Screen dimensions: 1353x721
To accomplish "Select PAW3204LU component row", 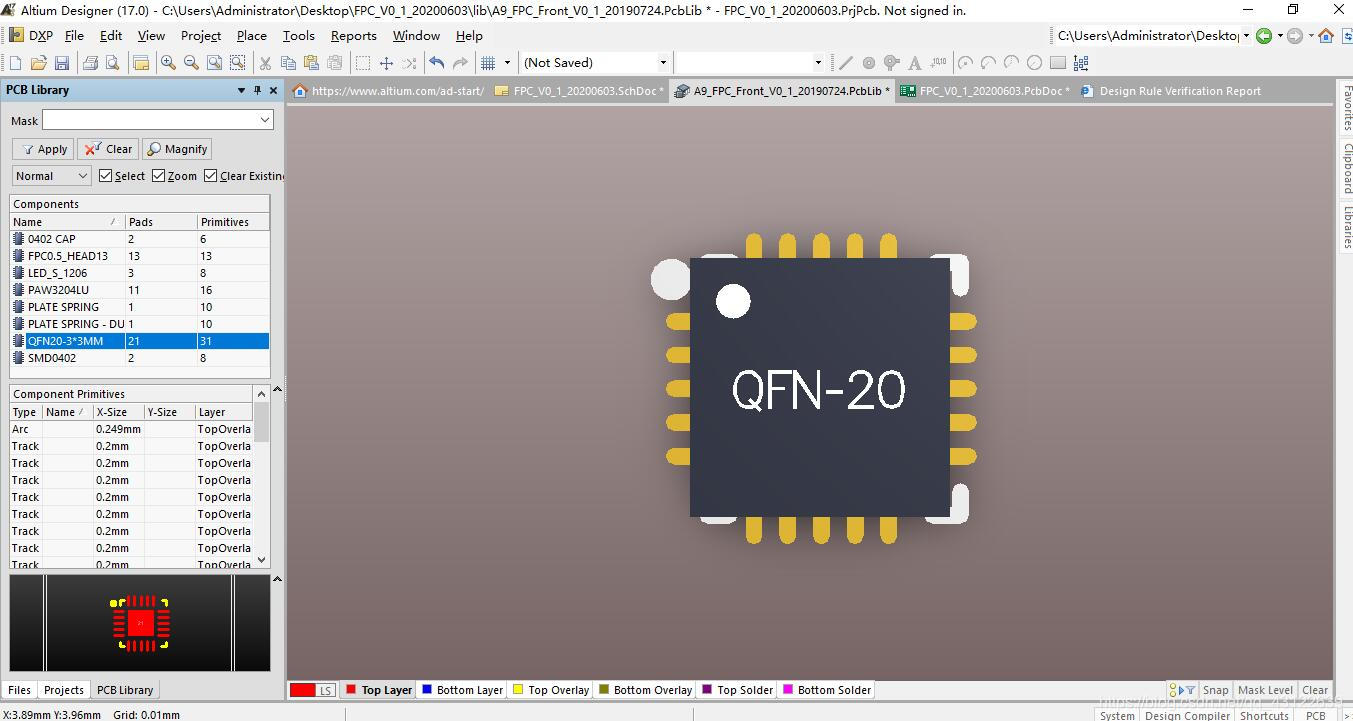I will [140, 290].
